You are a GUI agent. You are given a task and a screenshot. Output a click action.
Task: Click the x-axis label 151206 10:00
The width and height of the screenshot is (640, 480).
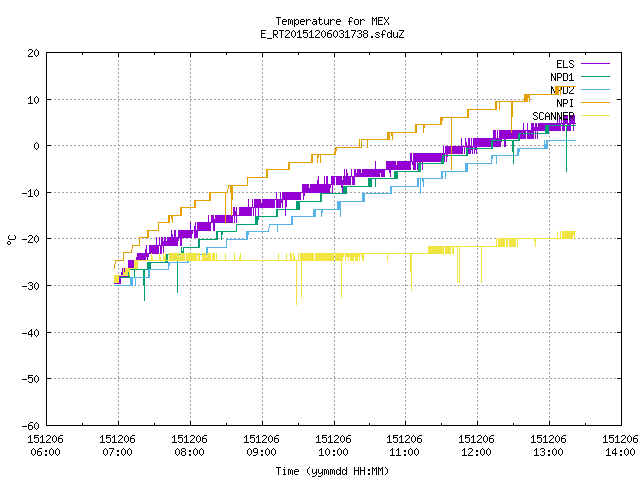333,446
